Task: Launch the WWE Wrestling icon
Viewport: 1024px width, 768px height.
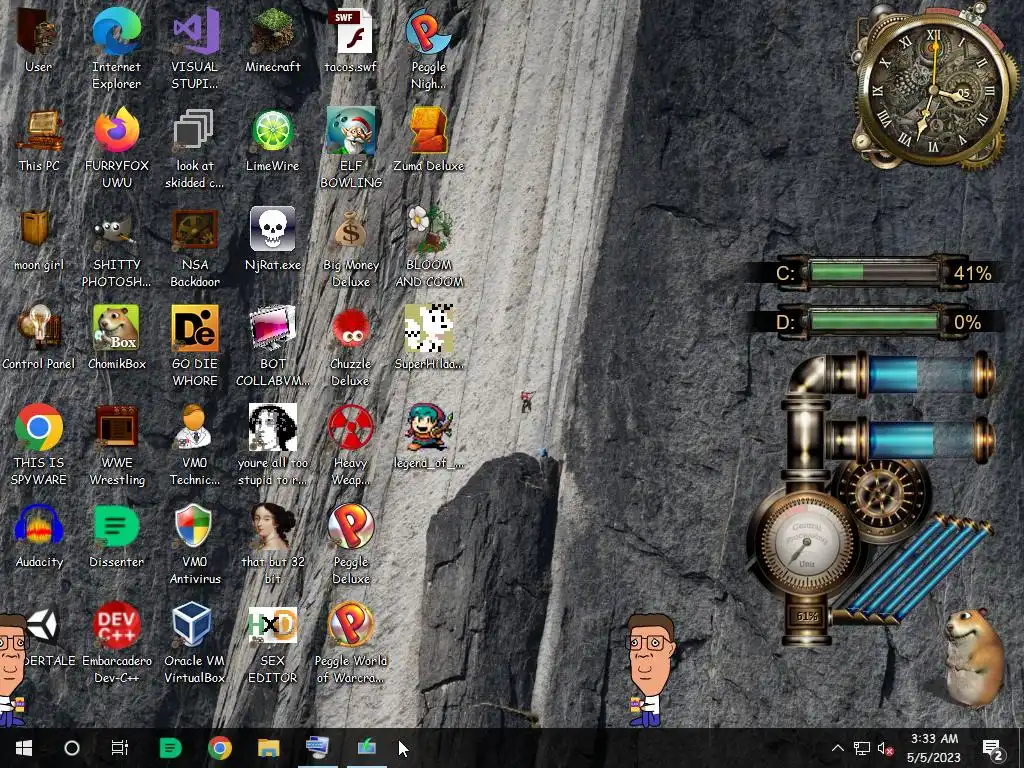Action: 116,445
